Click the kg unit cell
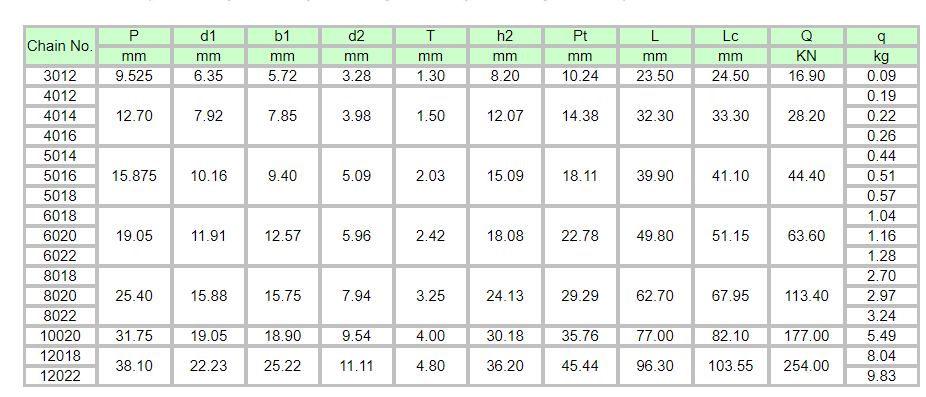 881,57
